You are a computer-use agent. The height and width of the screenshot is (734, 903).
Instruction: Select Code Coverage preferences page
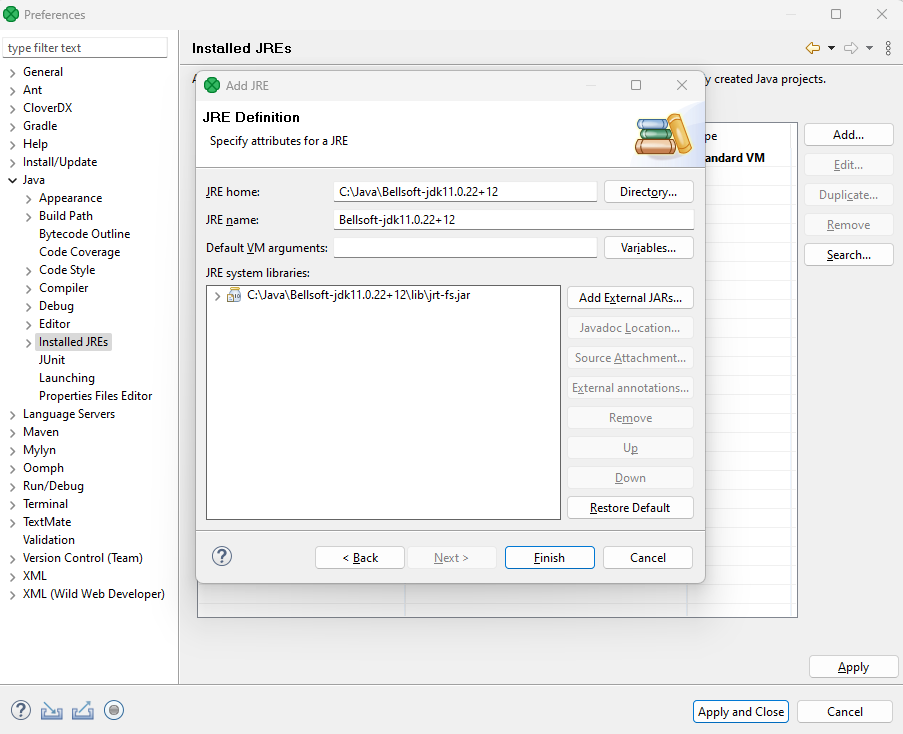79,252
